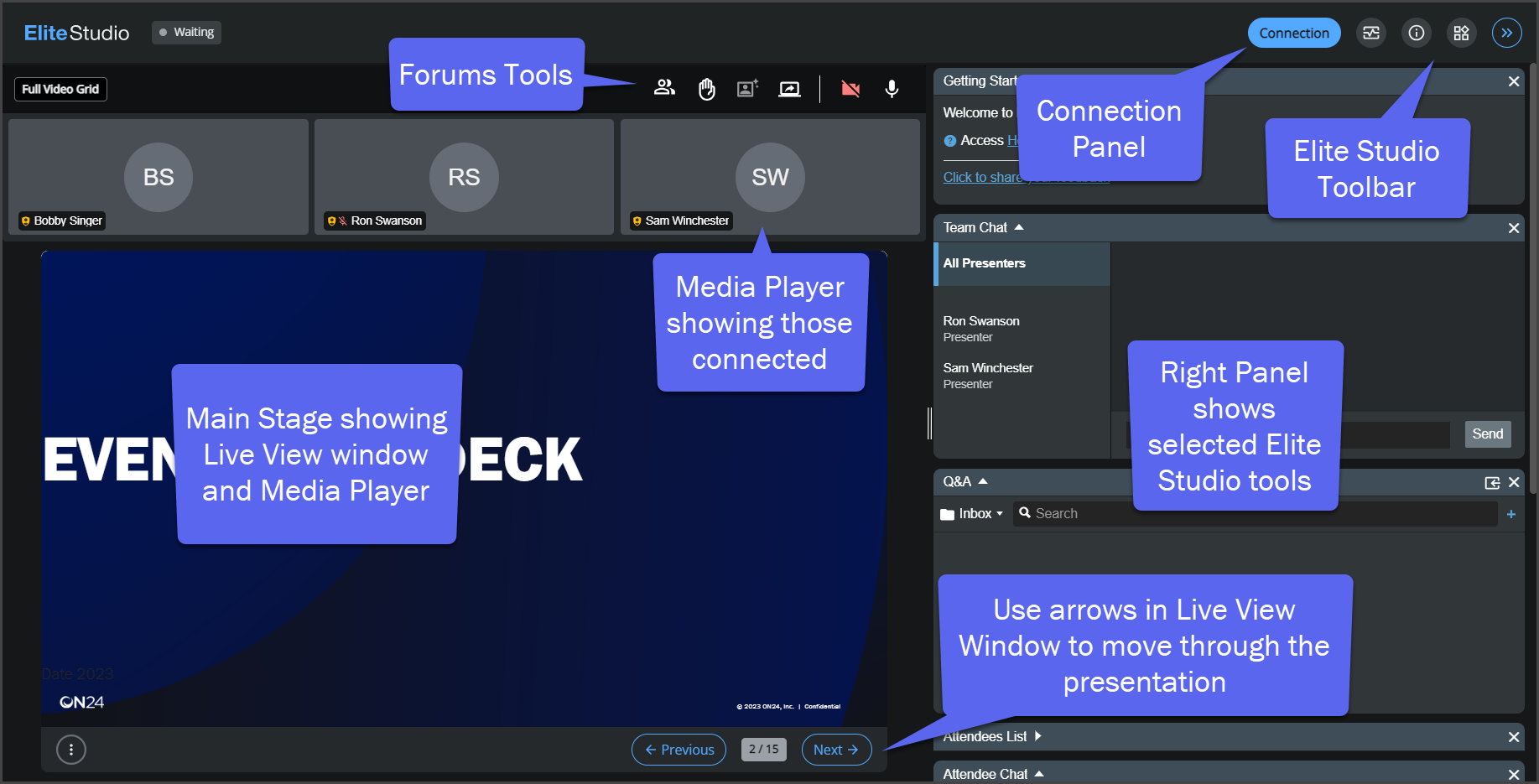
Task: Click inside the Q&A search field
Action: pyautogui.click(x=1174, y=513)
